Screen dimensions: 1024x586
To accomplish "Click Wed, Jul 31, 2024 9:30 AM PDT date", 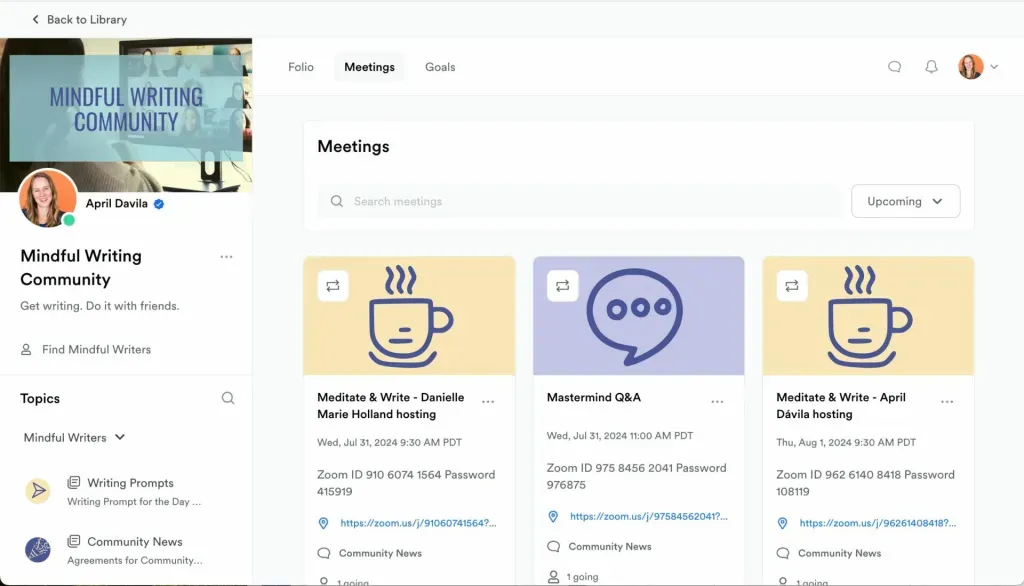I will click(x=389, y=442).
